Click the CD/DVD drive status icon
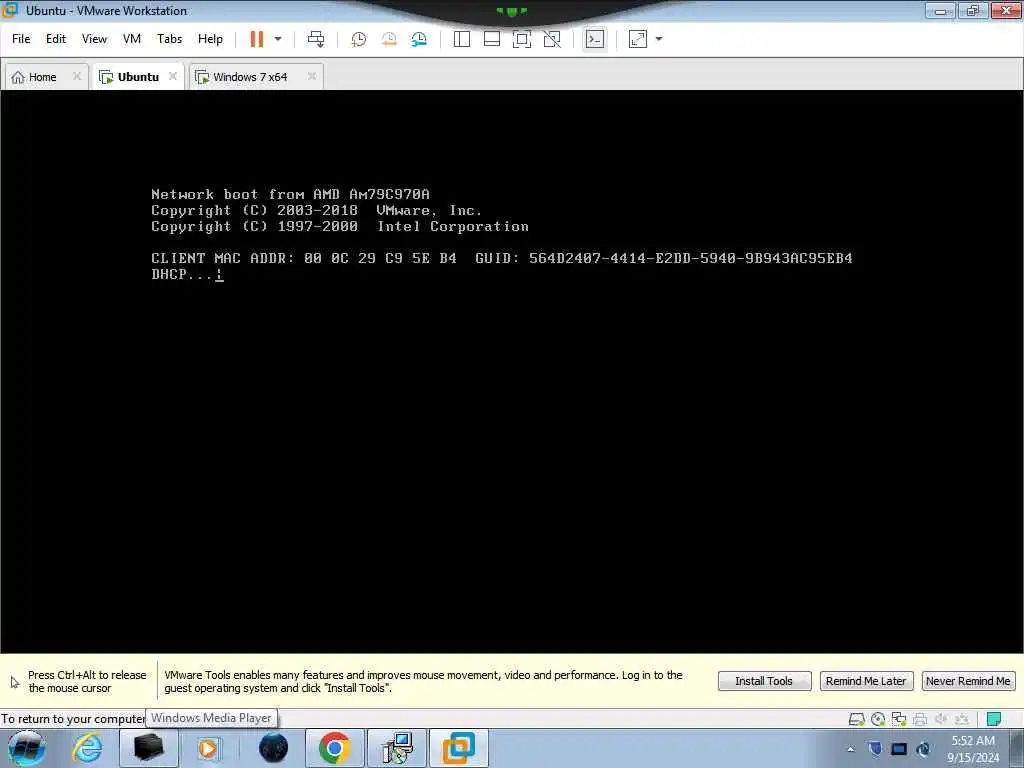This screenshot has width=1024, height=768. coord(878,720)
